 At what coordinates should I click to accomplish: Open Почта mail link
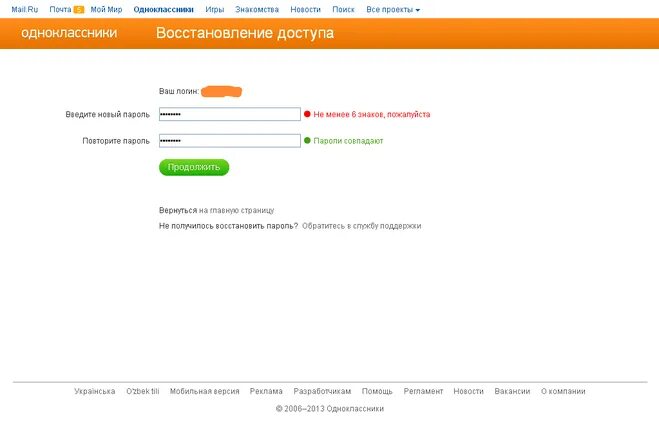click(60, 9)
